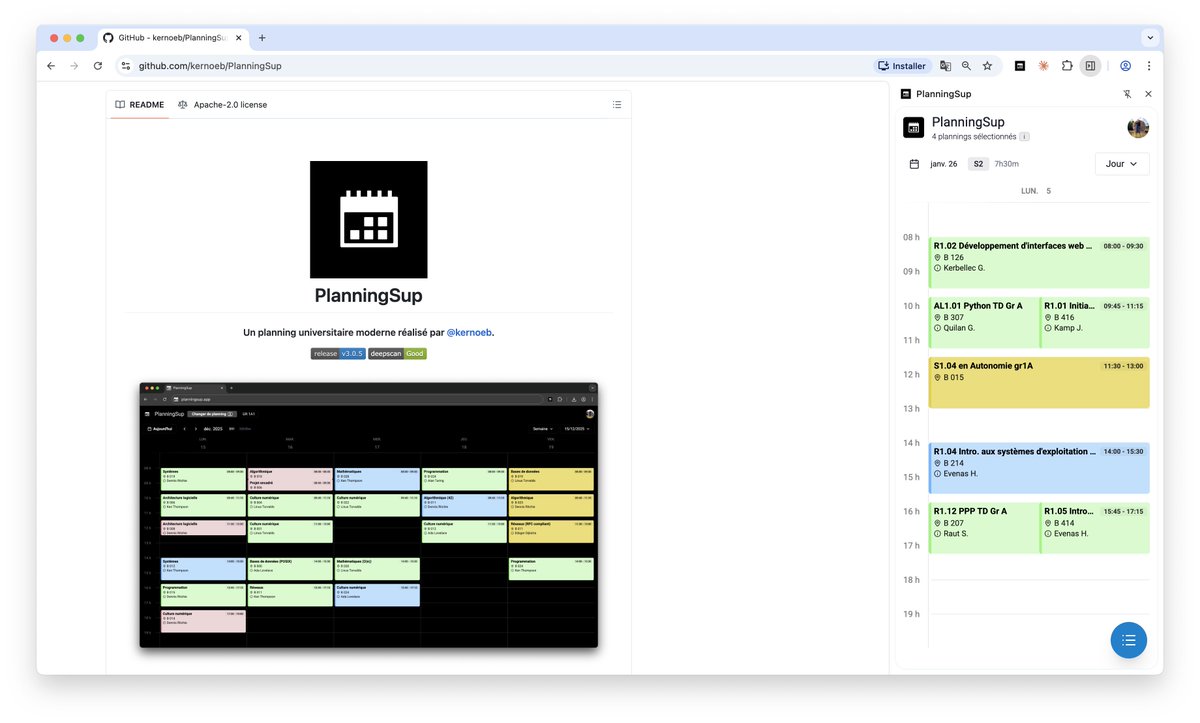
Task: View site information icon in address bar
Action: pyautogui.click(x=126, y=66)
